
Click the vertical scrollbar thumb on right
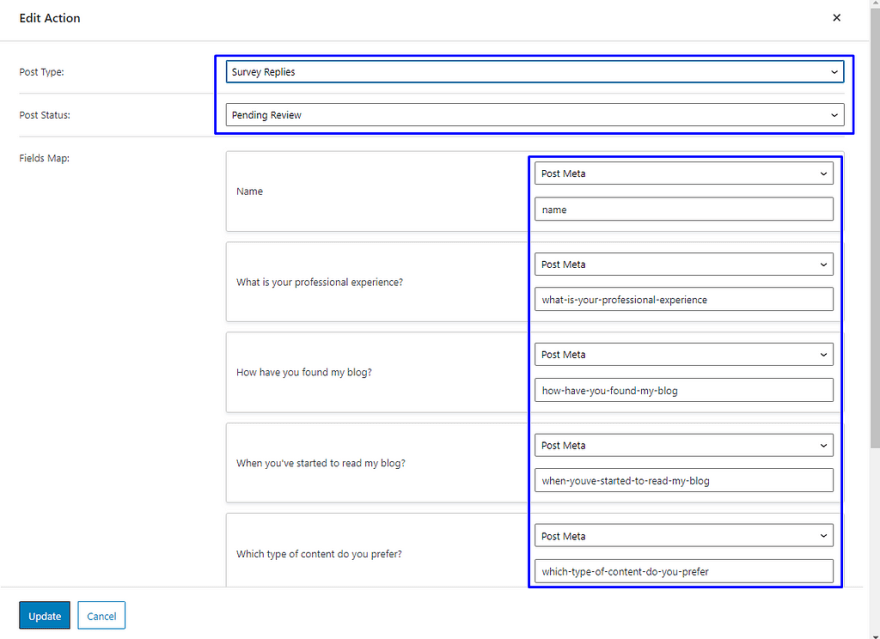tap(875, 227)
